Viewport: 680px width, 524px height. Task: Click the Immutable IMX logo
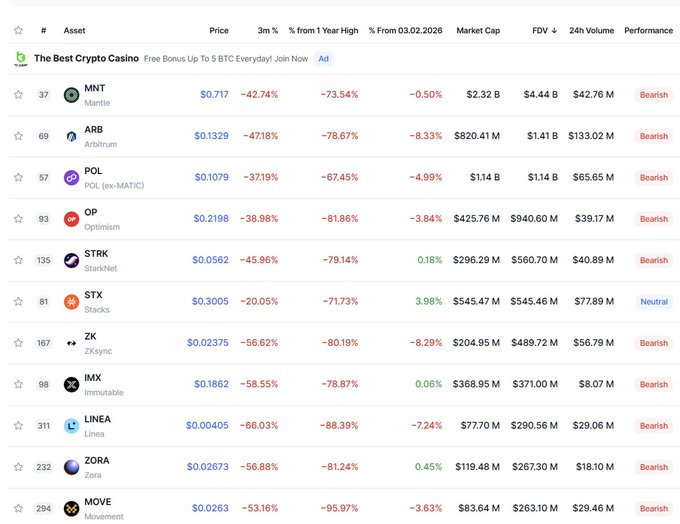71,384
